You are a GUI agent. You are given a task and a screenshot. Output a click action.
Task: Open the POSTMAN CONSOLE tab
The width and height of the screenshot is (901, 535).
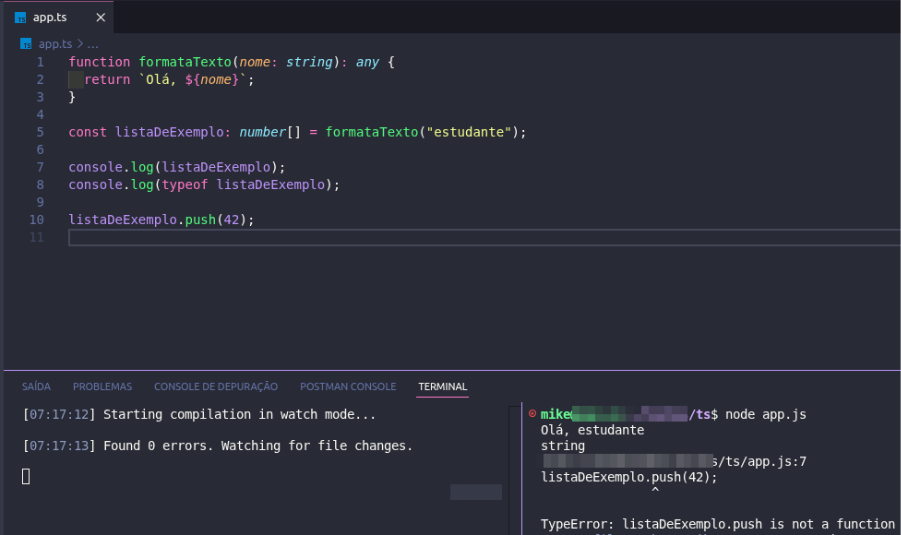pos(348,387)
